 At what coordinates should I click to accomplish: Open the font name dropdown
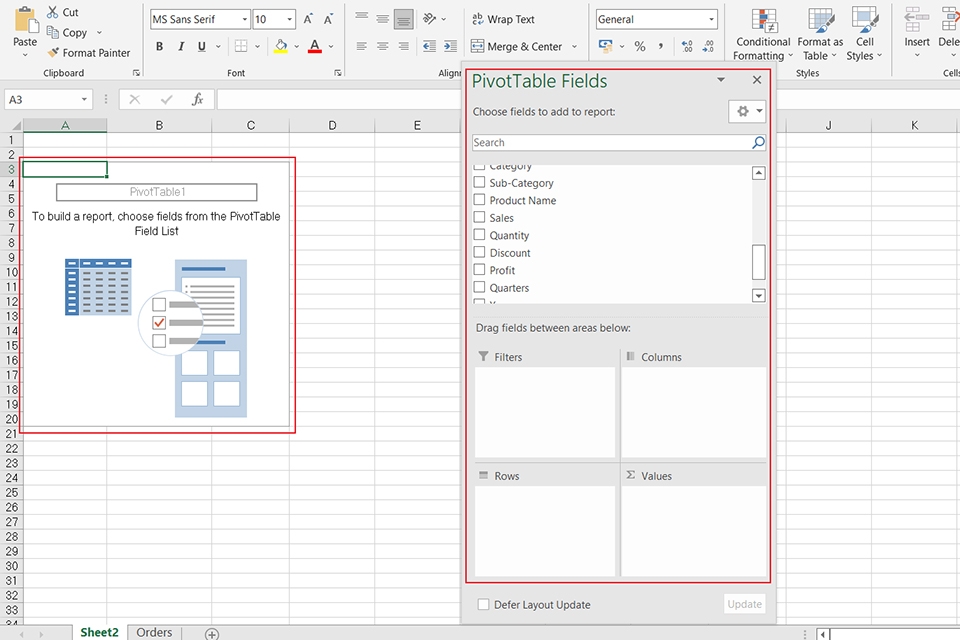point(245,18)
